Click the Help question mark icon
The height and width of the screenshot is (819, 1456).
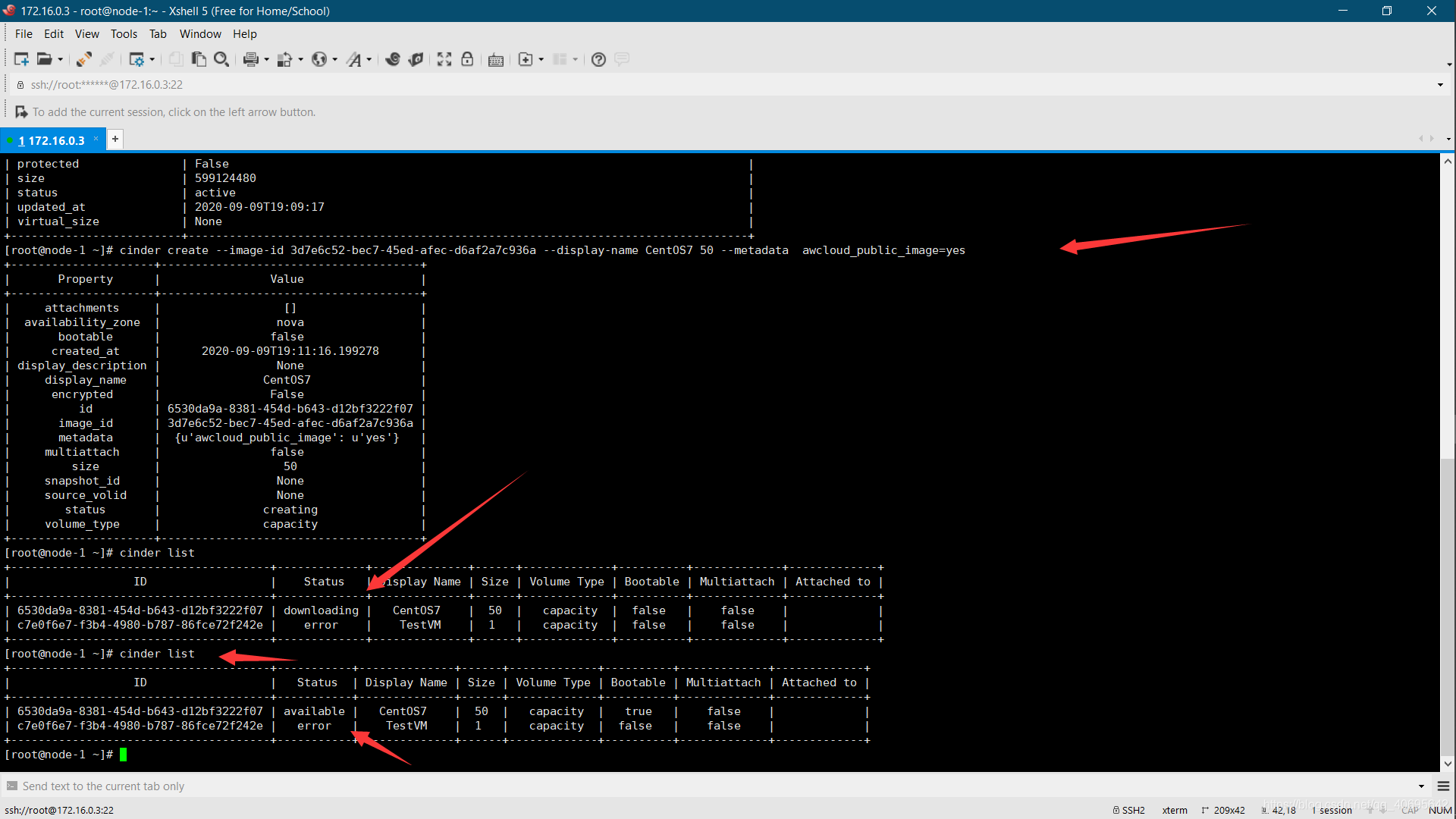point(598,59)
